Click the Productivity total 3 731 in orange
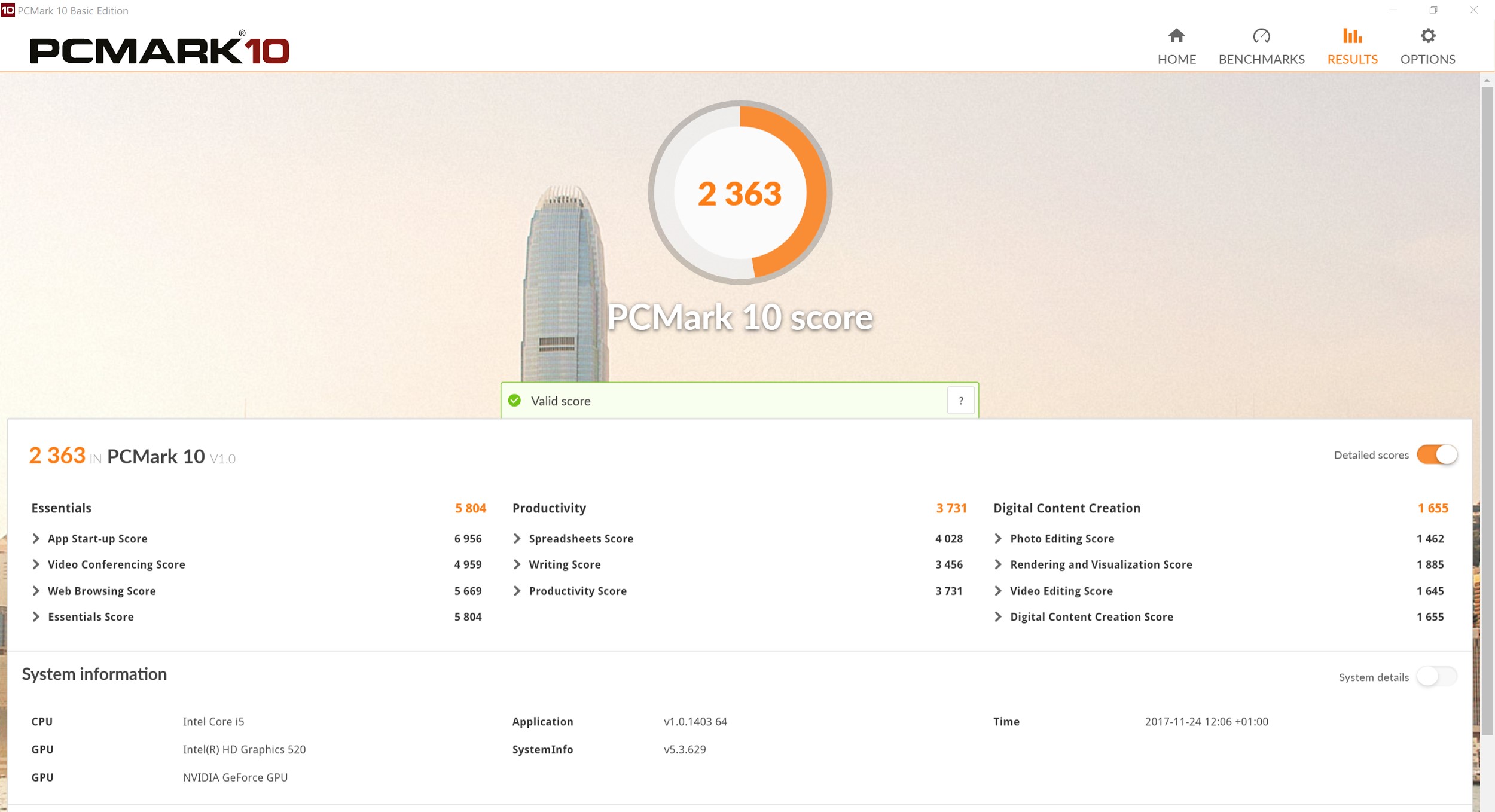Viewport: 1495px width, 812px height. 951,508
